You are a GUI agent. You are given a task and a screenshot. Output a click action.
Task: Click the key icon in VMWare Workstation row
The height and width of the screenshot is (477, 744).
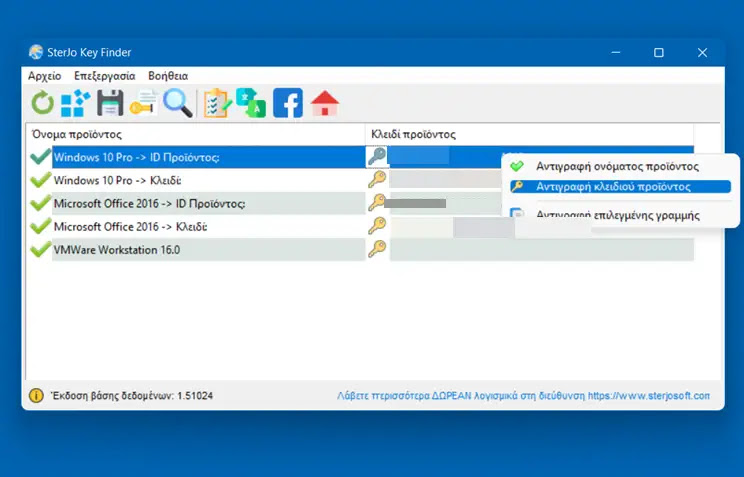pos(377,249)
